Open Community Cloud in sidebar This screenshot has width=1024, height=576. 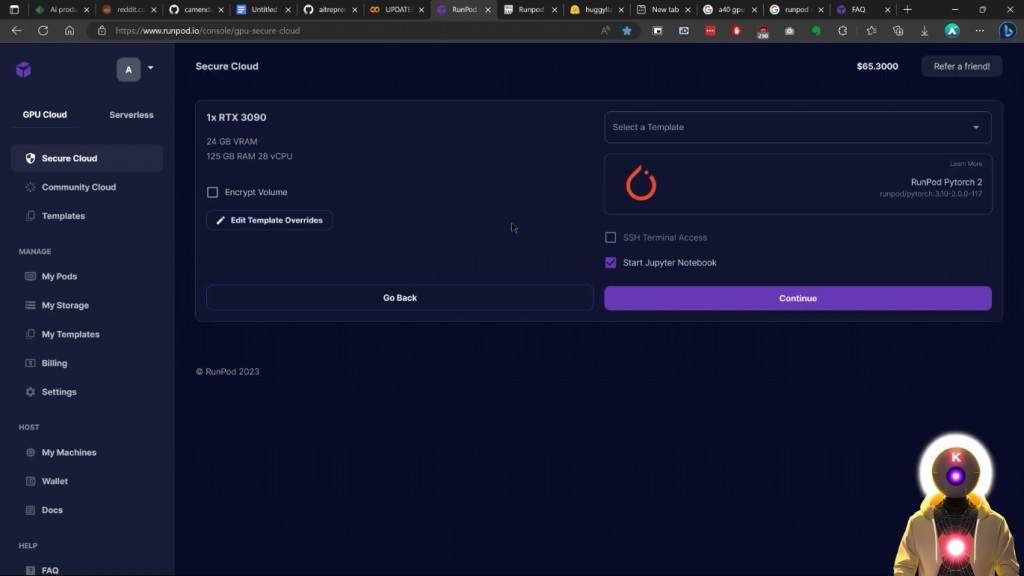87,187
